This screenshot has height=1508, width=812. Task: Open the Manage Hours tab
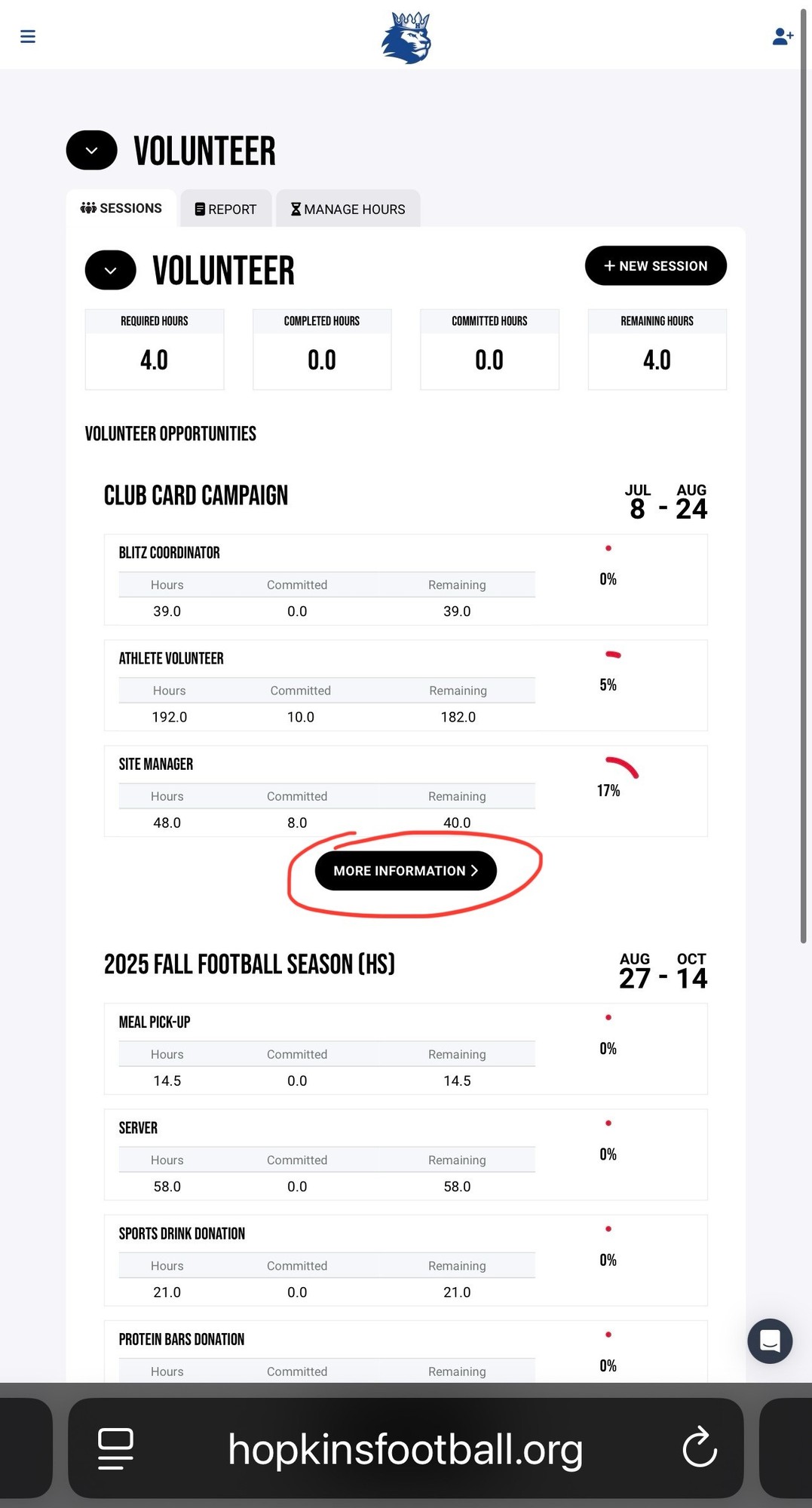click(348, 209)
